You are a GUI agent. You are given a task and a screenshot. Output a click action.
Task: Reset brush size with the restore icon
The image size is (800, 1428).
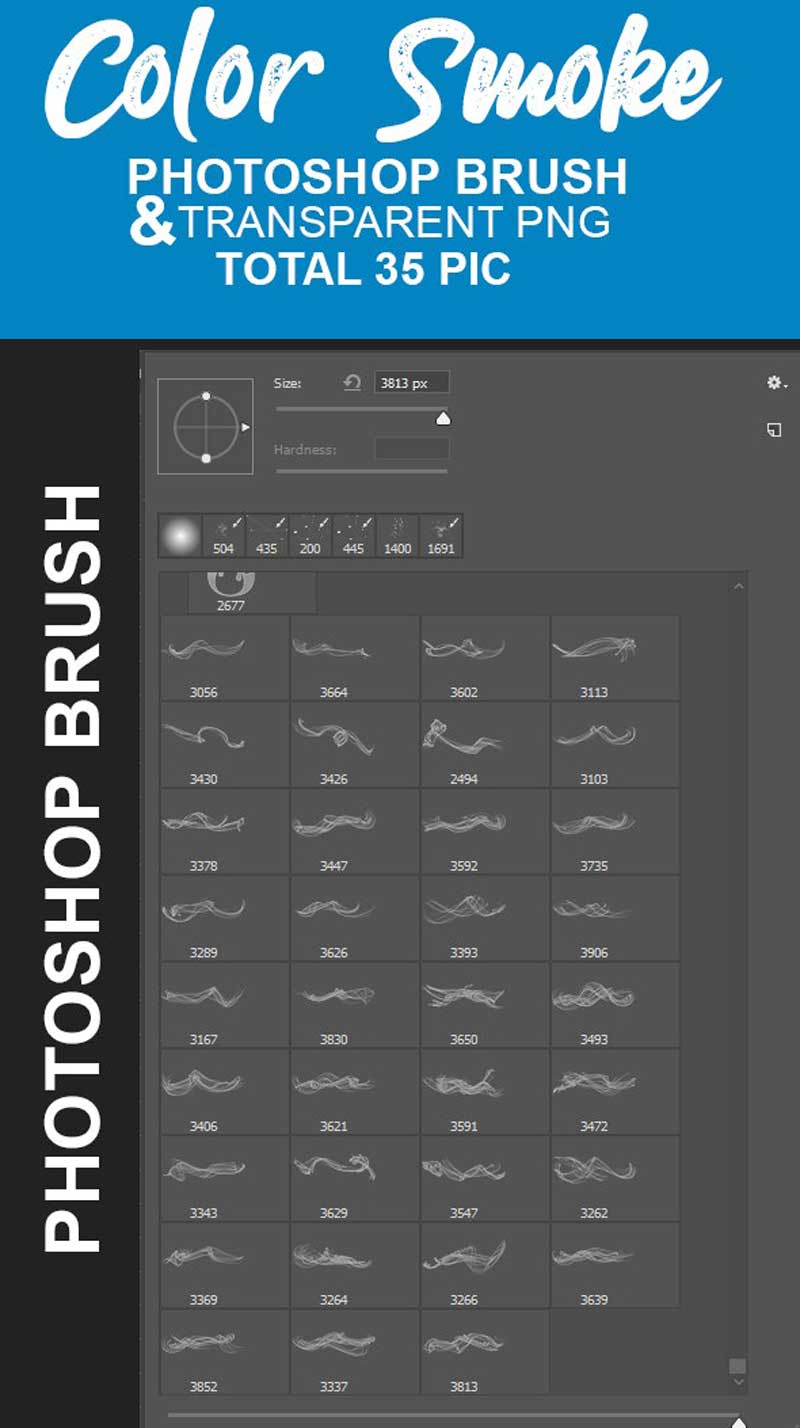(352, 383)
